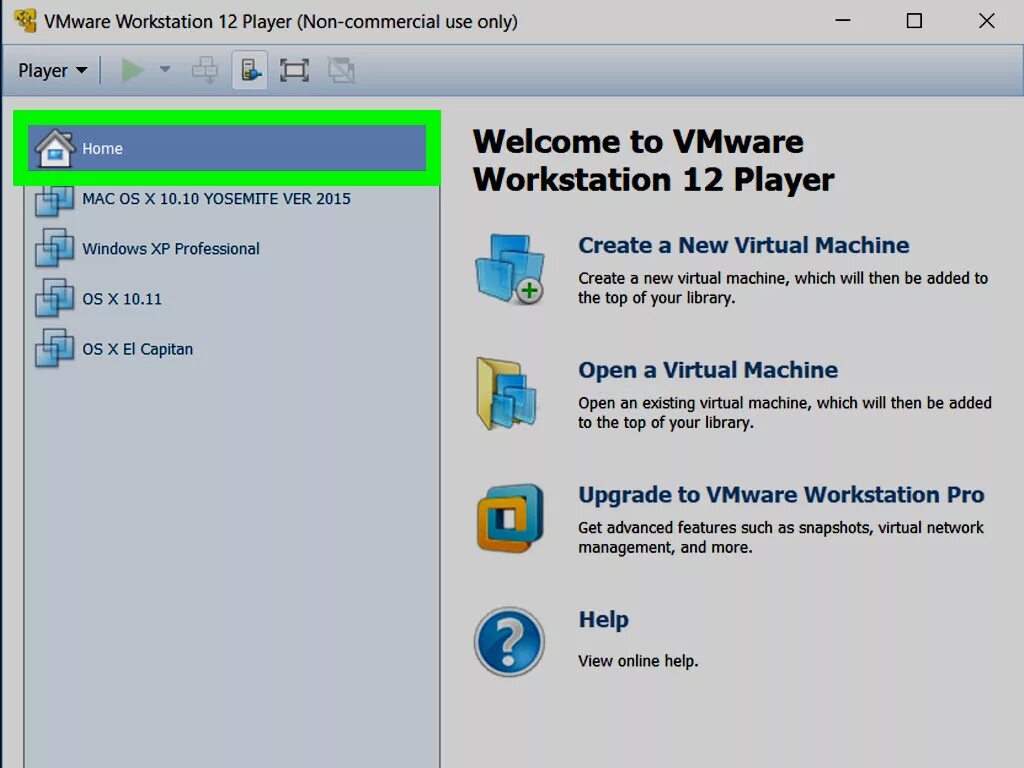Close the VMware Player window
This screenshot has height=768, width=1024.
click(x=987, y=21)
